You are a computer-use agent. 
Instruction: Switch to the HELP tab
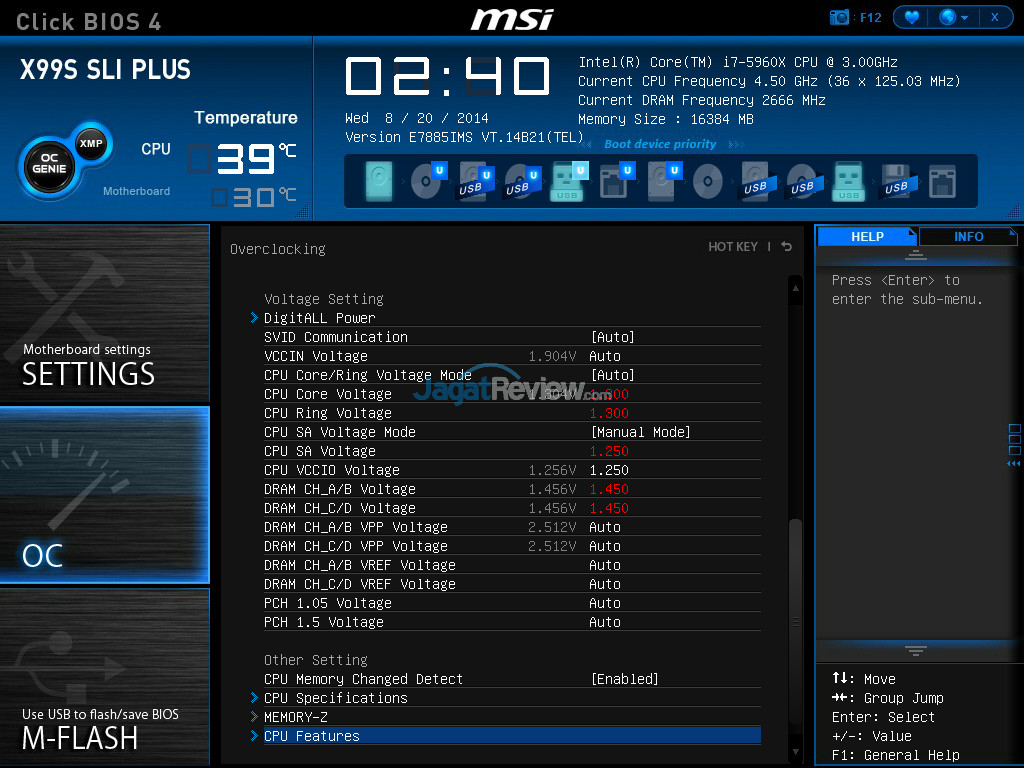867,236
